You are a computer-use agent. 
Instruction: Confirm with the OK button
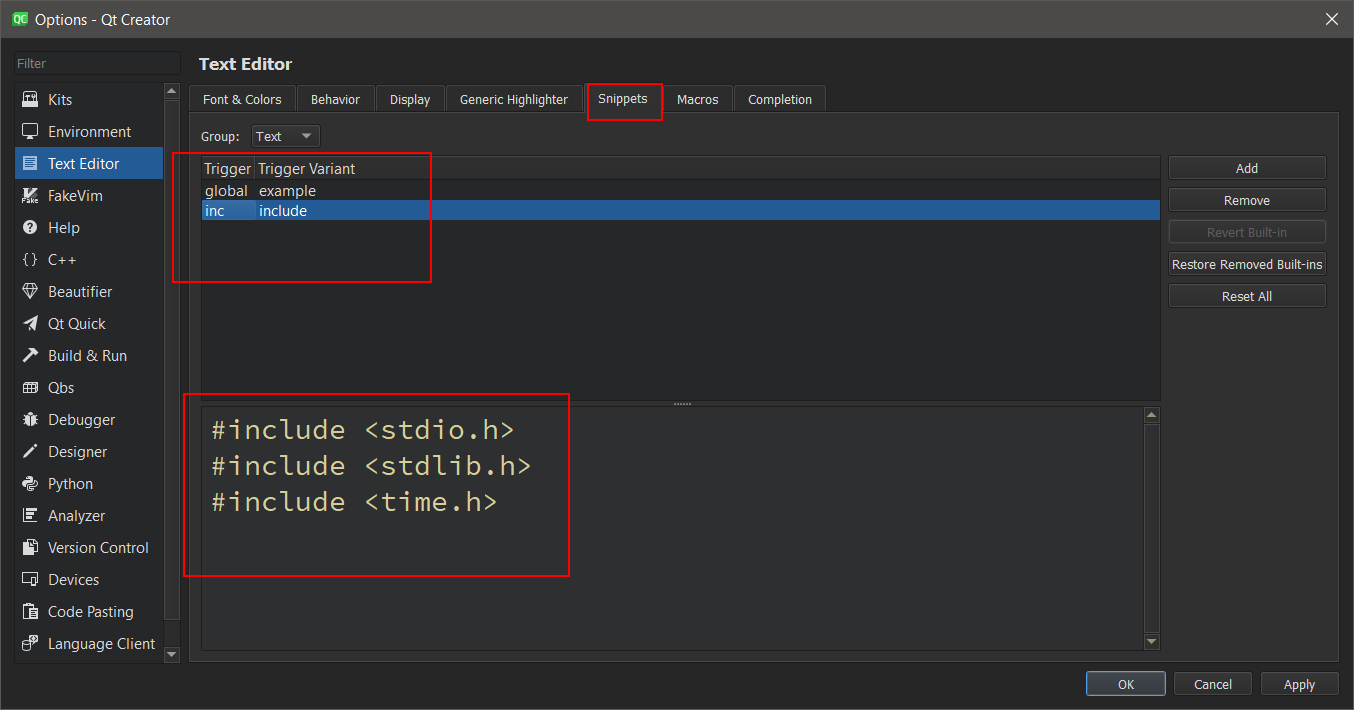click(x=1126, y=684)
